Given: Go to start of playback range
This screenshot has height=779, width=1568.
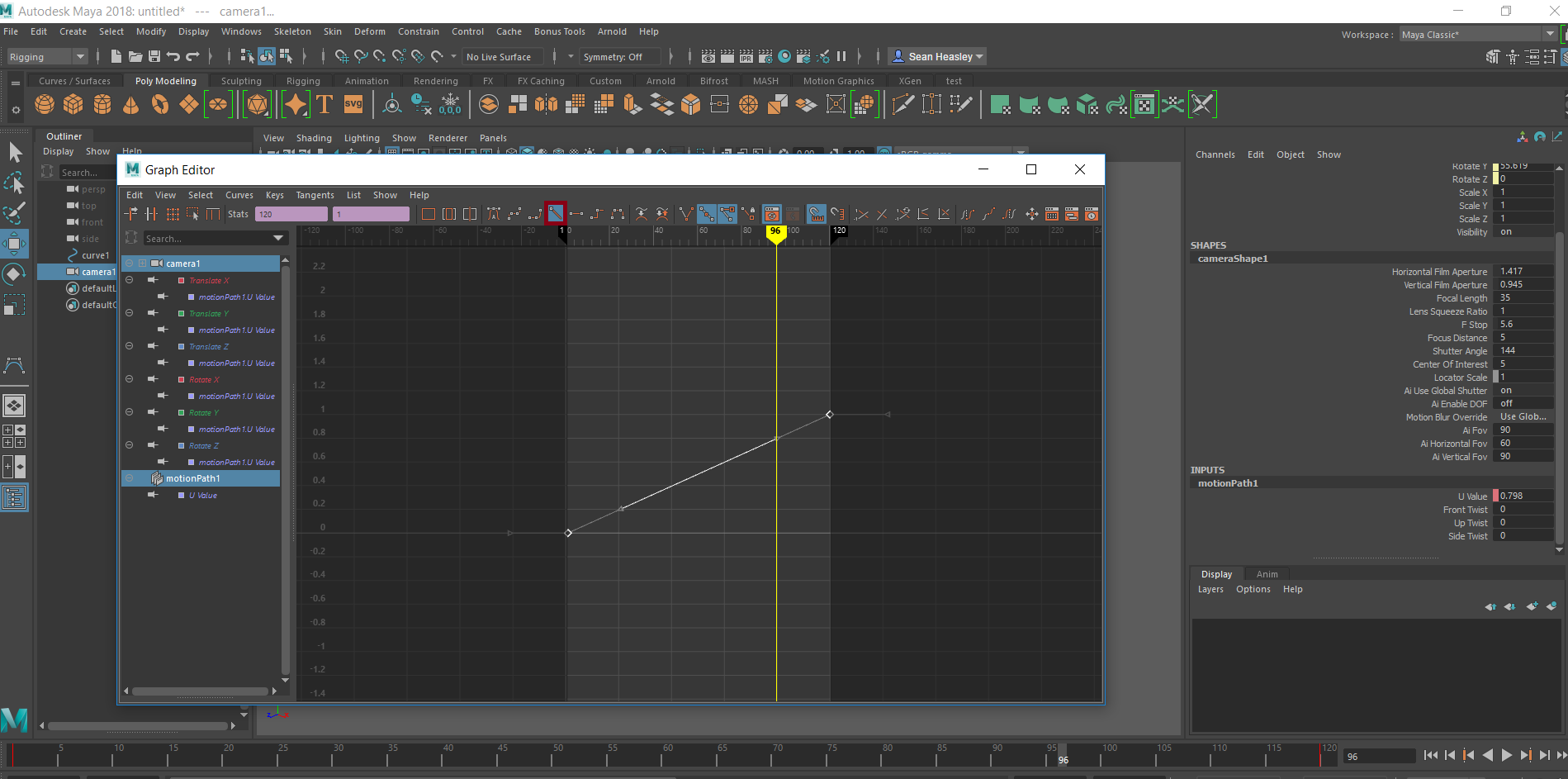Looking at the screenshot, I should point(1430,755).
